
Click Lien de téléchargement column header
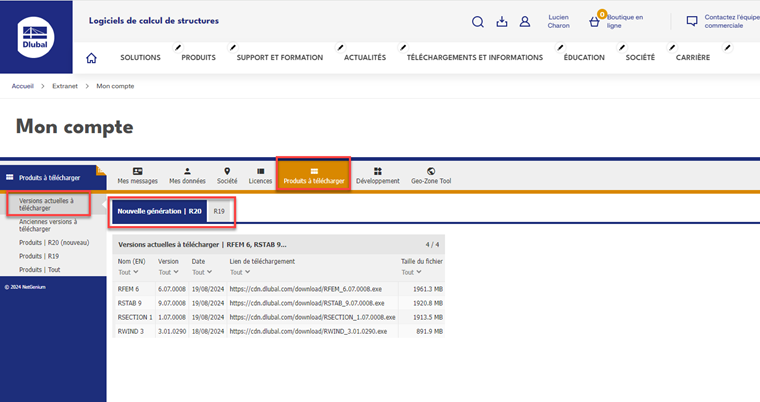point(262,261)
